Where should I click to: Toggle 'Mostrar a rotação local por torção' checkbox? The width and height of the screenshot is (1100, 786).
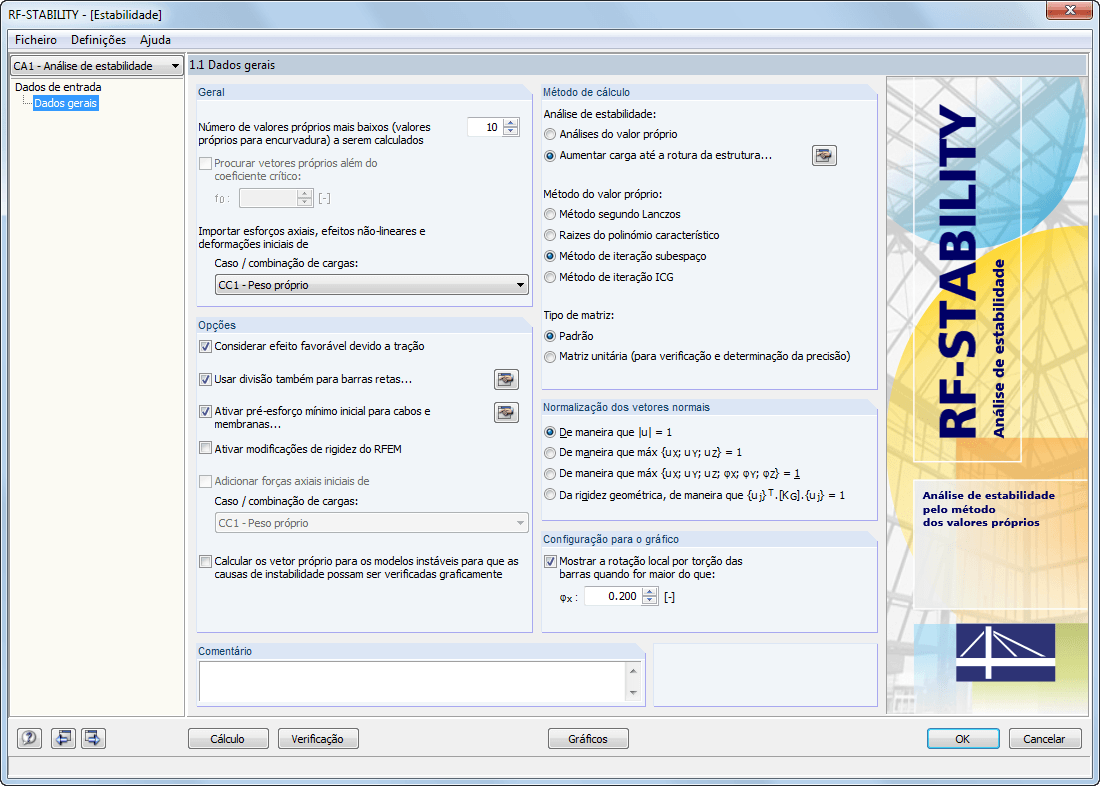(551, 561)
